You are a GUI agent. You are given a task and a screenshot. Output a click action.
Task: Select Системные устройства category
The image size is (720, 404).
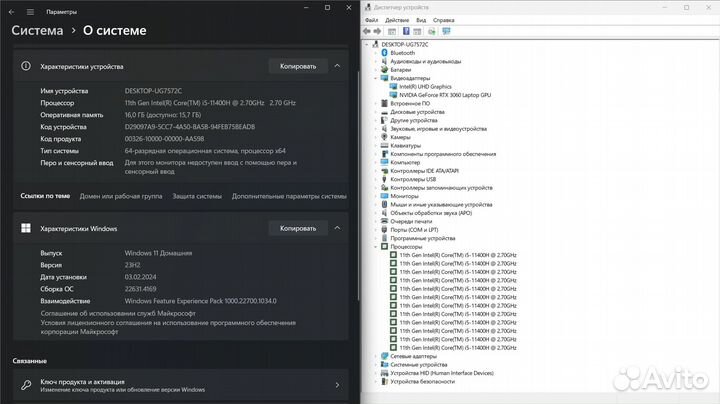419,365
